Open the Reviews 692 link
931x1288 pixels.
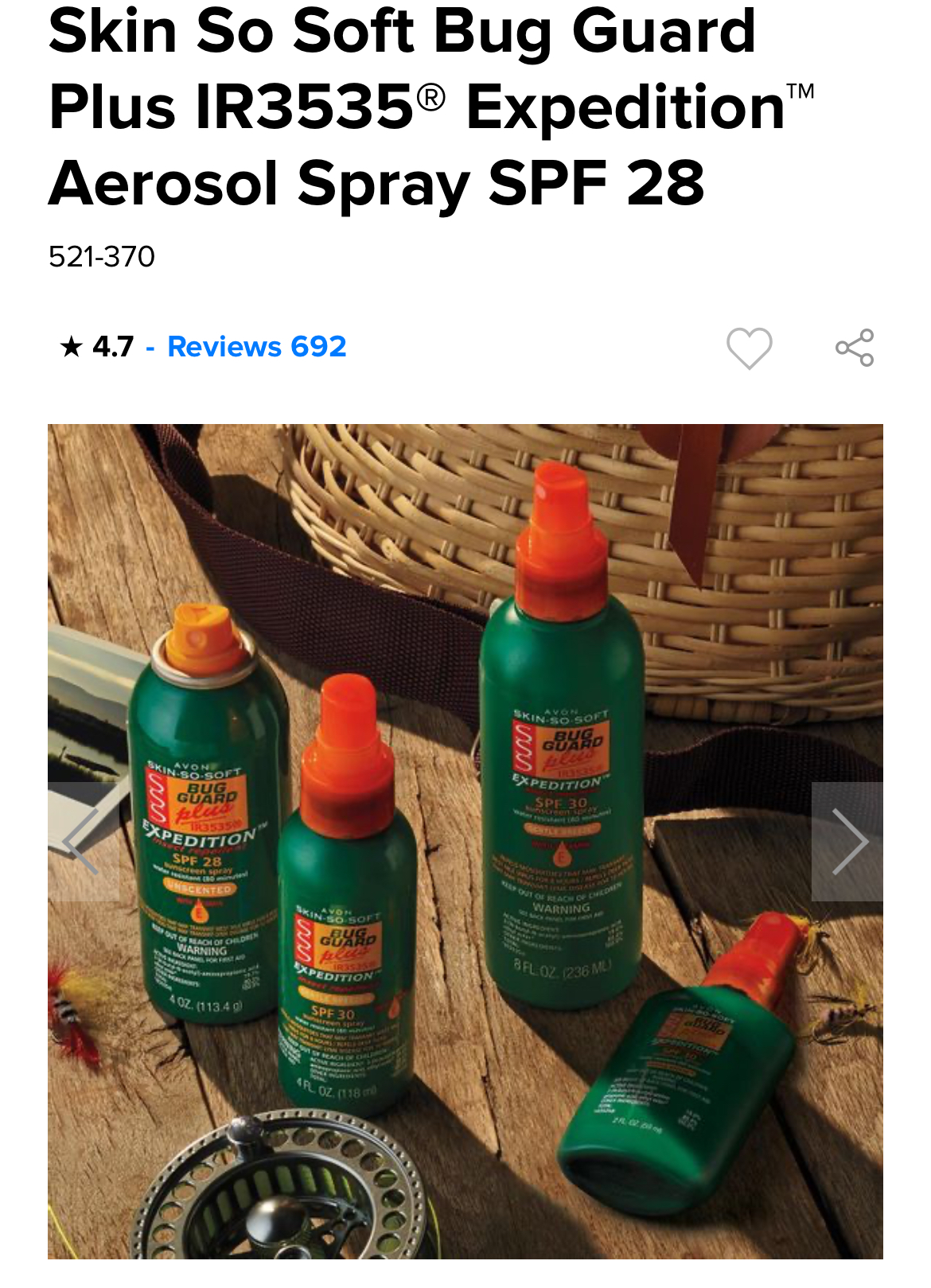point(256,347)
